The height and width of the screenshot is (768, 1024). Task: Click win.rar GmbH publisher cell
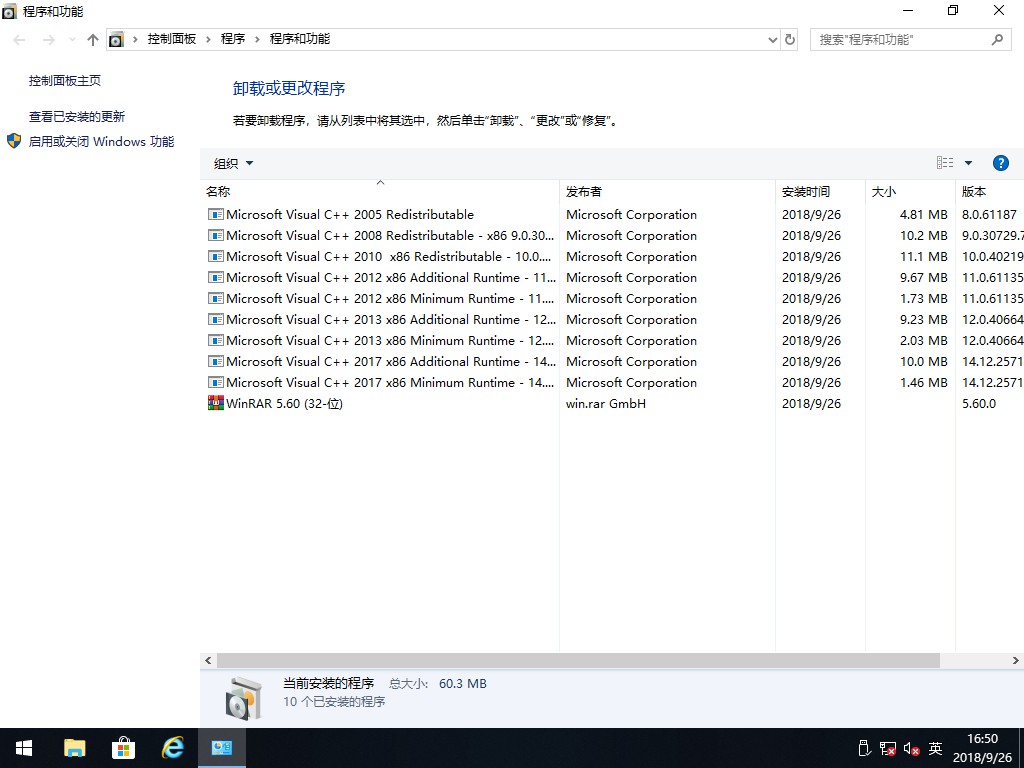tap(605, 404)
